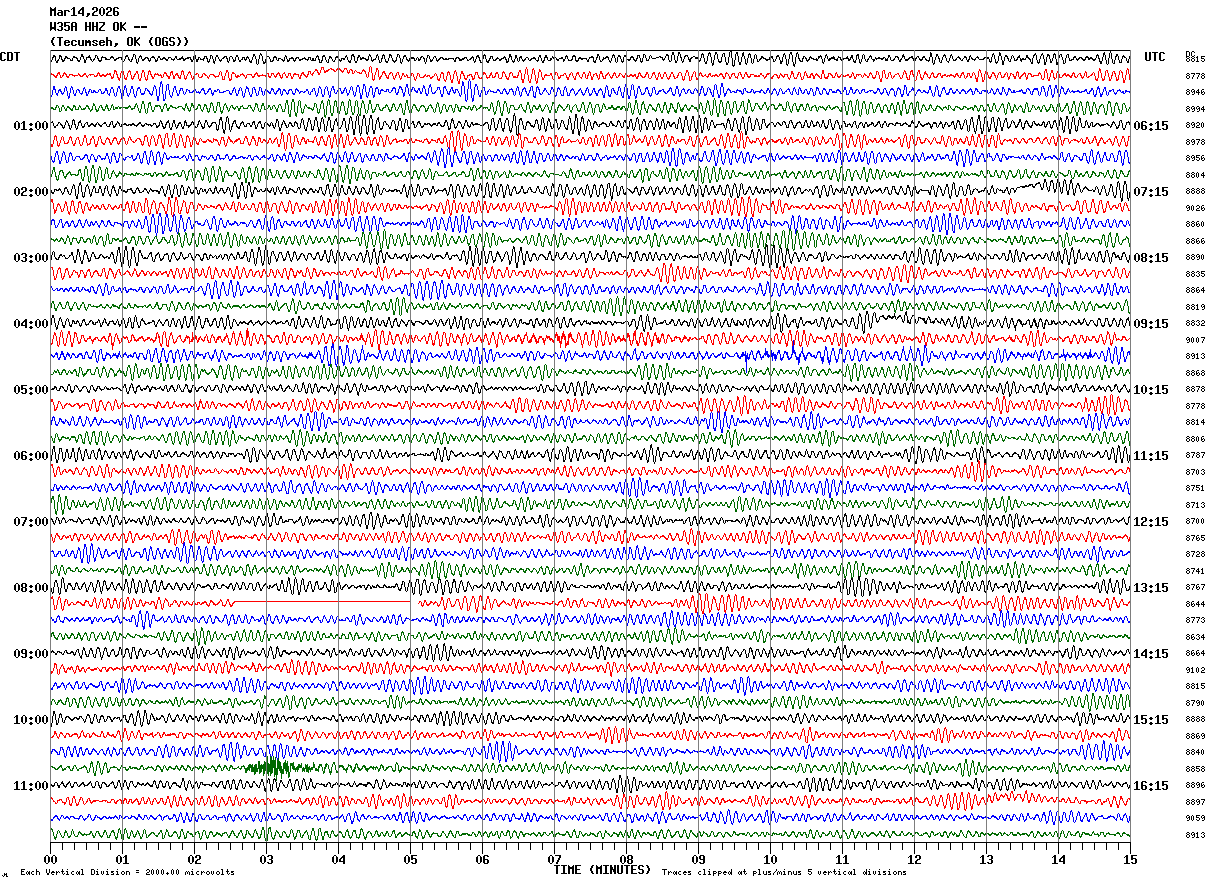Click the 13:15 UTC time label

pyautogui.click(x=1151, y=588)
